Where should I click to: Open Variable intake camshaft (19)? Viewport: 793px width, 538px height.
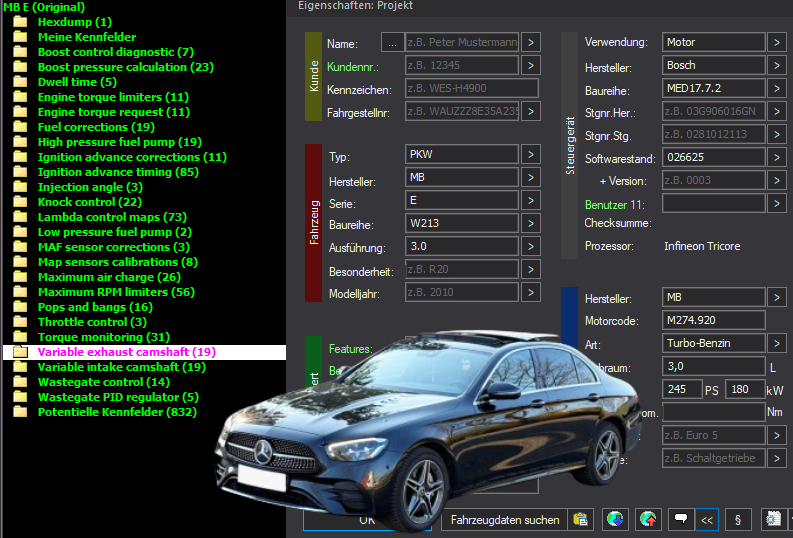[x=122, y=367]
